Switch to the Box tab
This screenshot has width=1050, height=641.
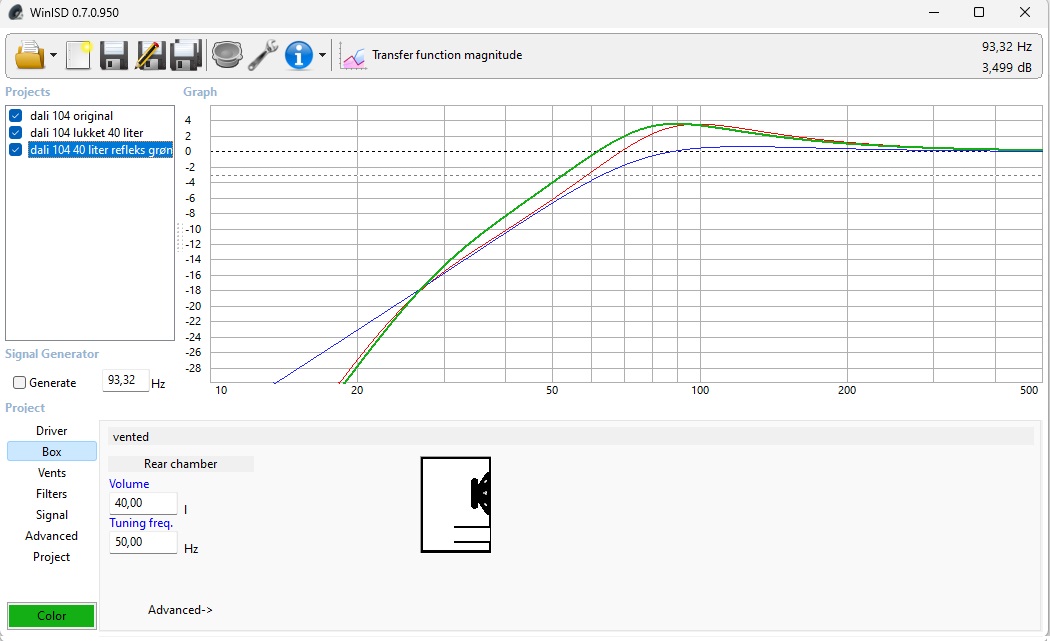(52, 451)
